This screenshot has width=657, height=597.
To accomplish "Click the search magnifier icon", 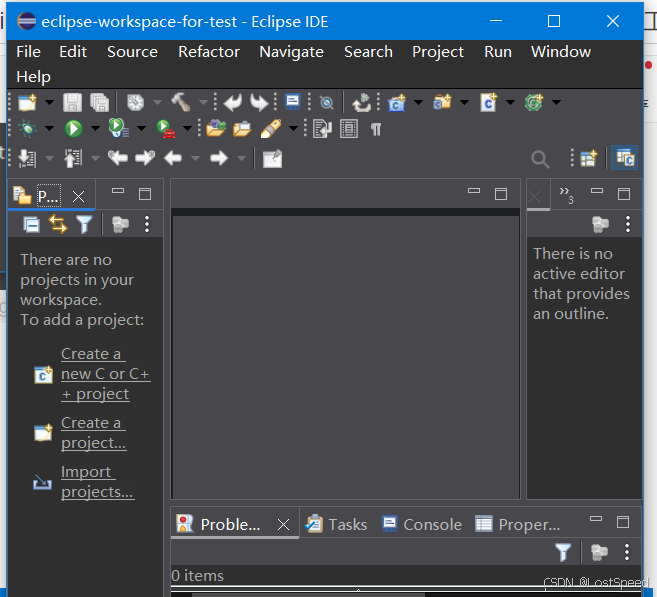I will pos(540,159).
